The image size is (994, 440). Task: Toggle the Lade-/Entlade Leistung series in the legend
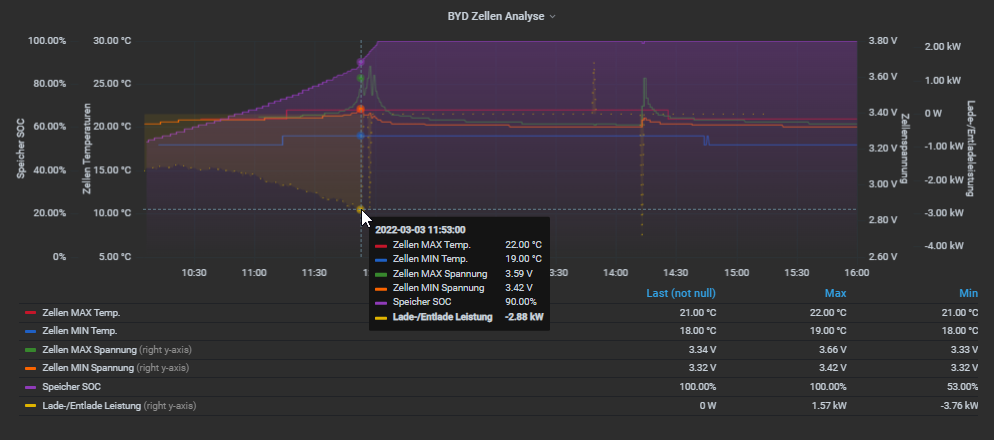click(x=91, y=405)
